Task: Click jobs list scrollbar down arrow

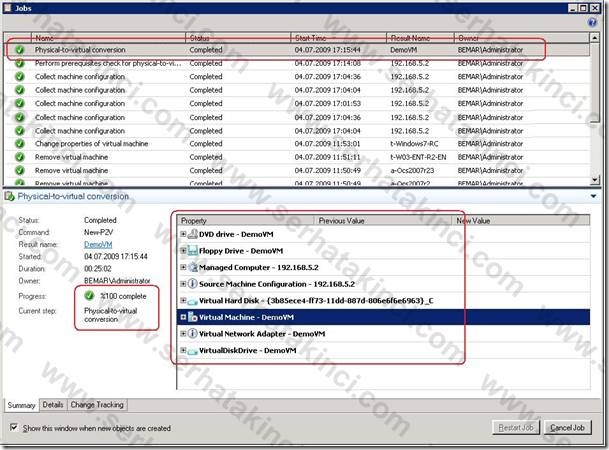Action: point(595,180)
